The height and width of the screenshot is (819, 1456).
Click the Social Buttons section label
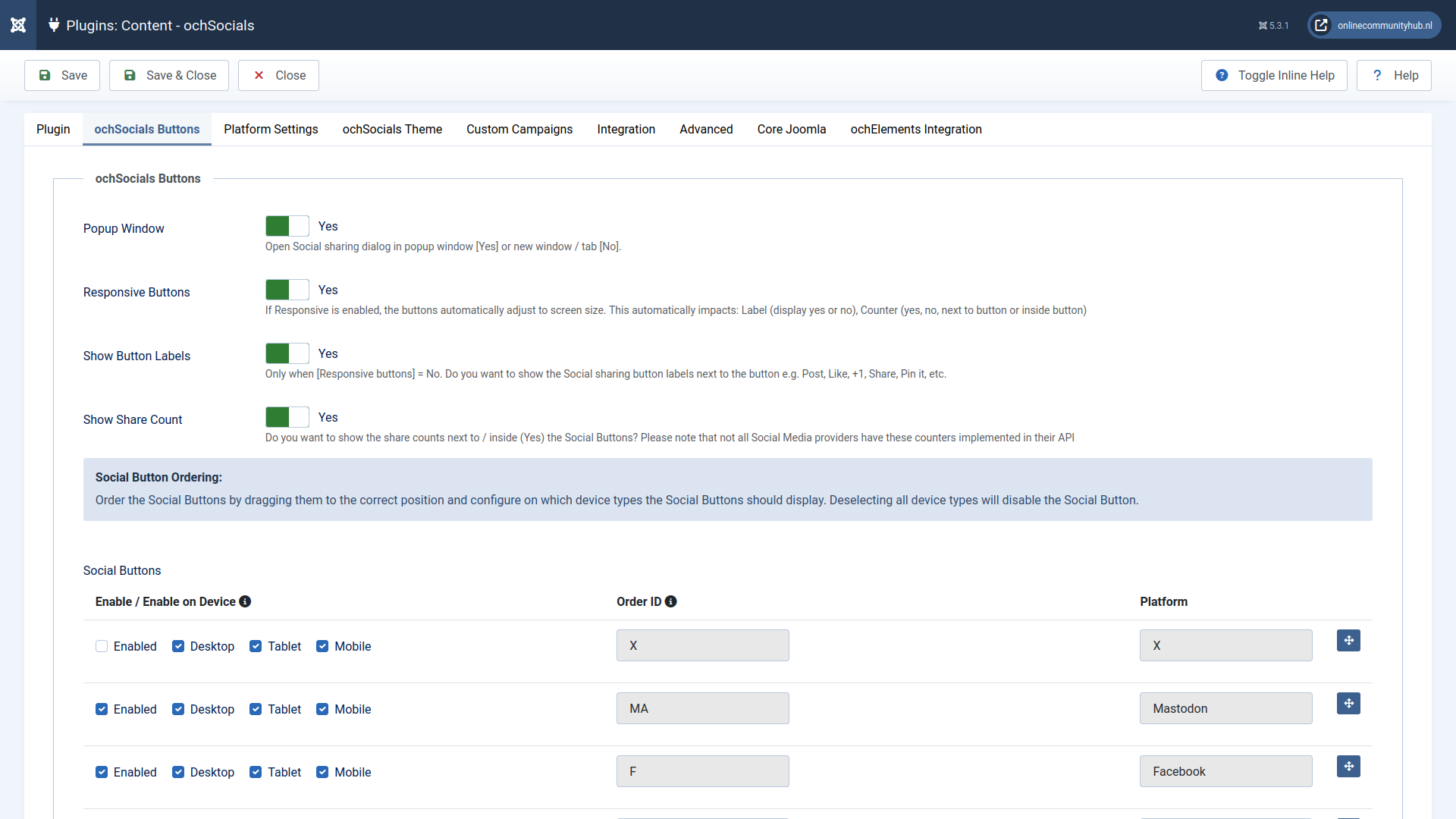pos(122,570)
